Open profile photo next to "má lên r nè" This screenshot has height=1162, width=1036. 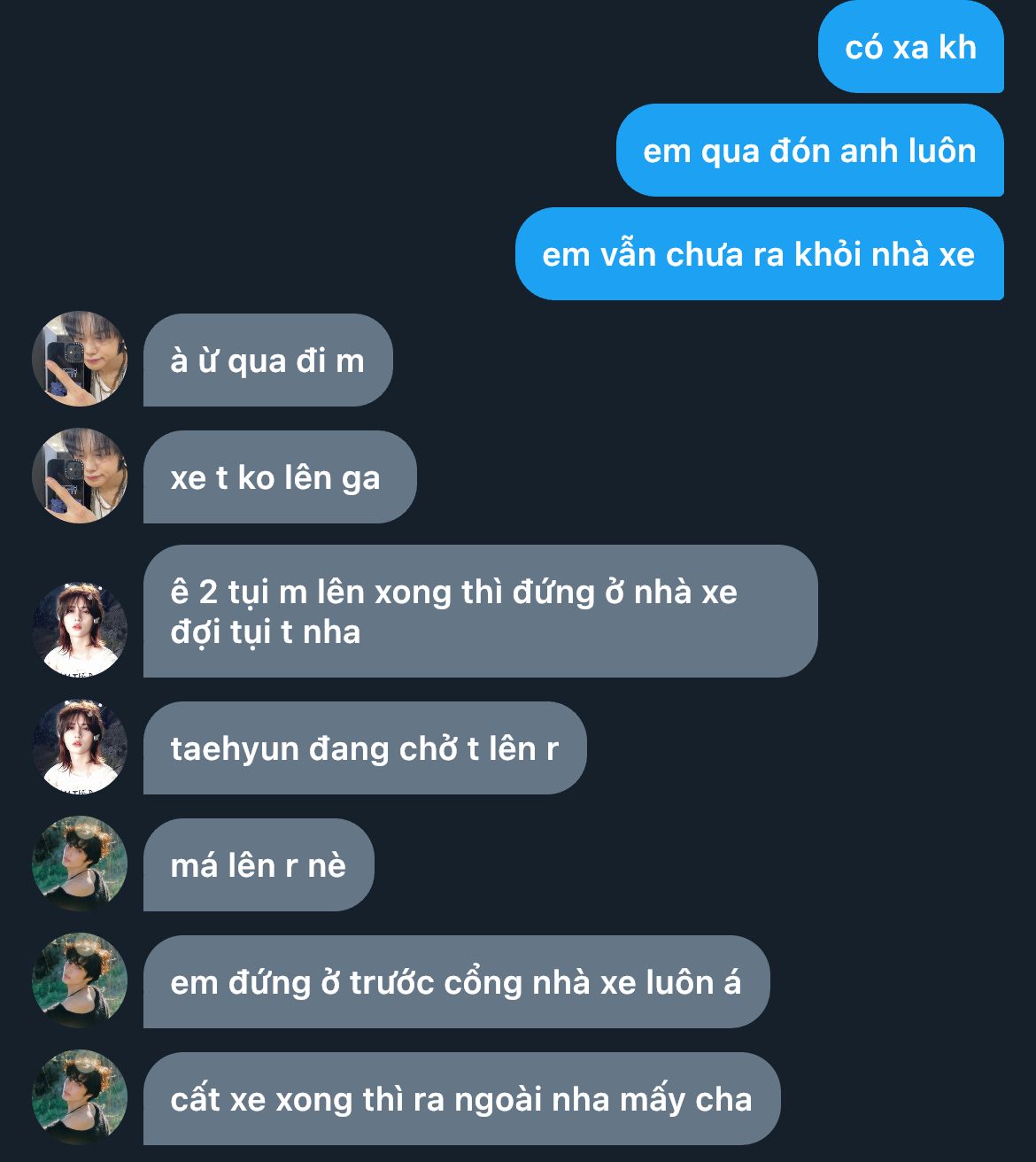tap(80, 864)
